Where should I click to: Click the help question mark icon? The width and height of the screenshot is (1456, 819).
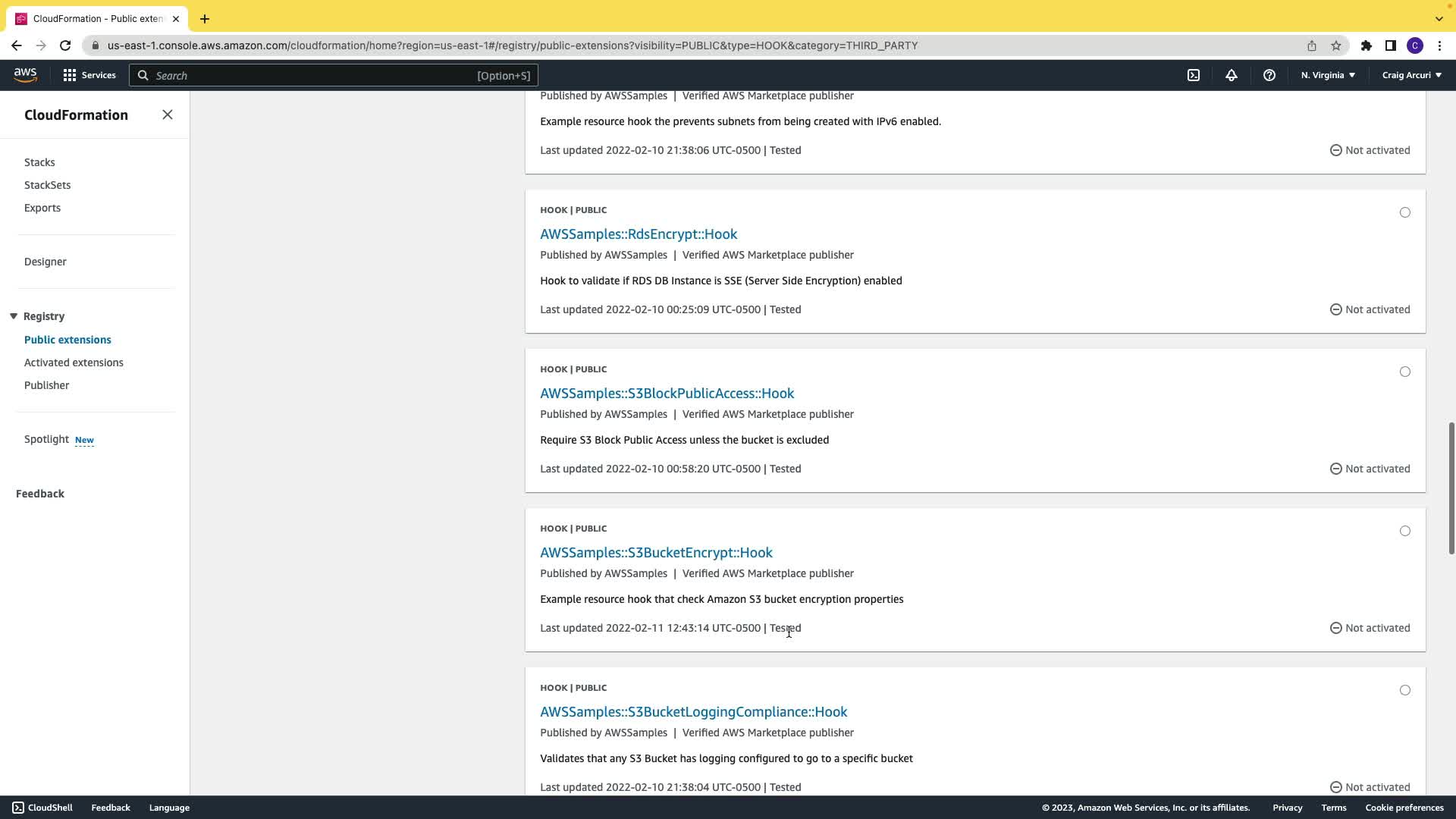(x=1269, y=75)
